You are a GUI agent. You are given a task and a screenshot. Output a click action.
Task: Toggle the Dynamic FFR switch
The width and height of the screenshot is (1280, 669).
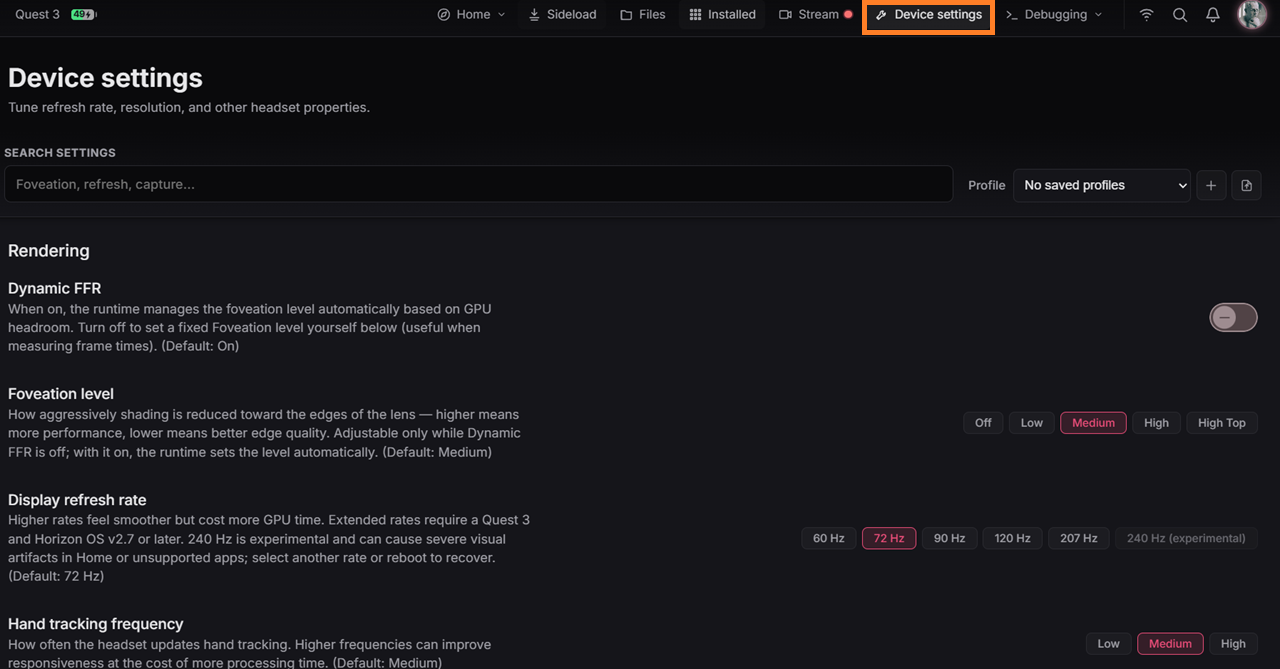pos(1233,318)
